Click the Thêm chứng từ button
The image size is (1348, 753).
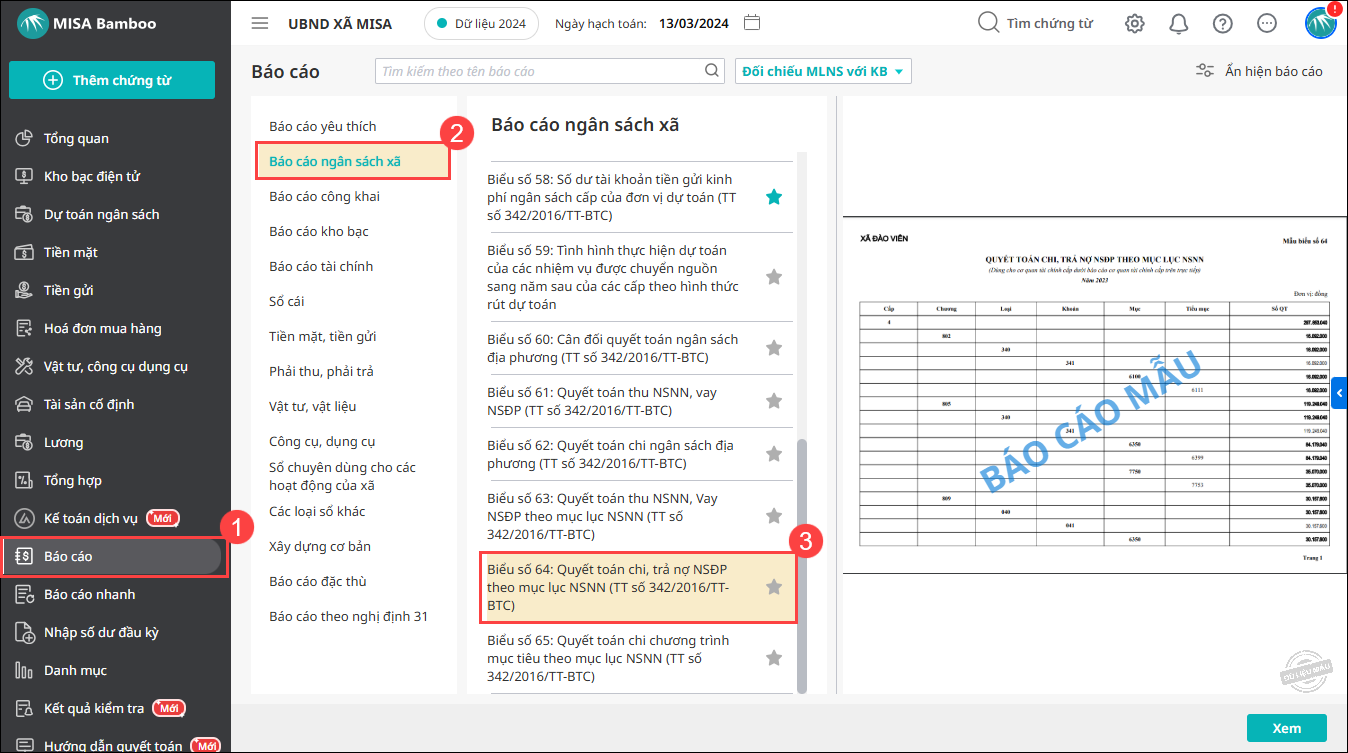point(112,80)
